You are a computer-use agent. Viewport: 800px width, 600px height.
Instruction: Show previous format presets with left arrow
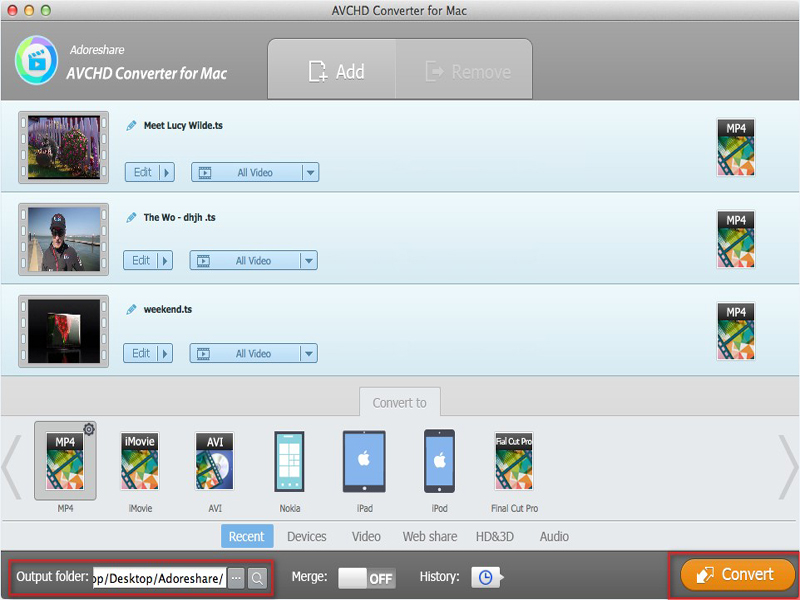tap(12, 466)
